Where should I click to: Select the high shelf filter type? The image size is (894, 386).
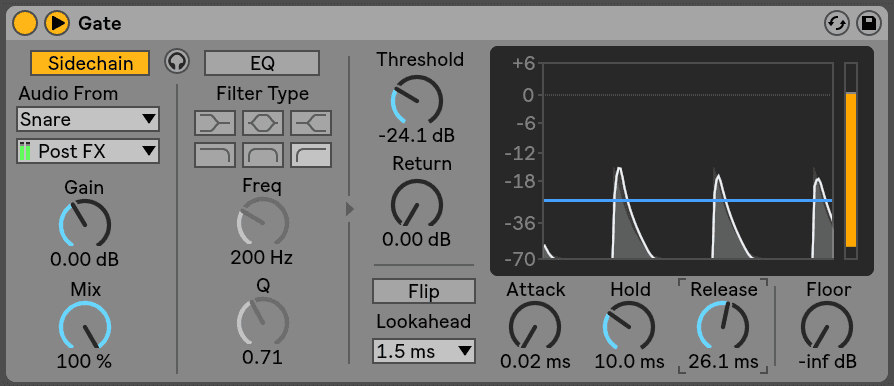(311, 123)
